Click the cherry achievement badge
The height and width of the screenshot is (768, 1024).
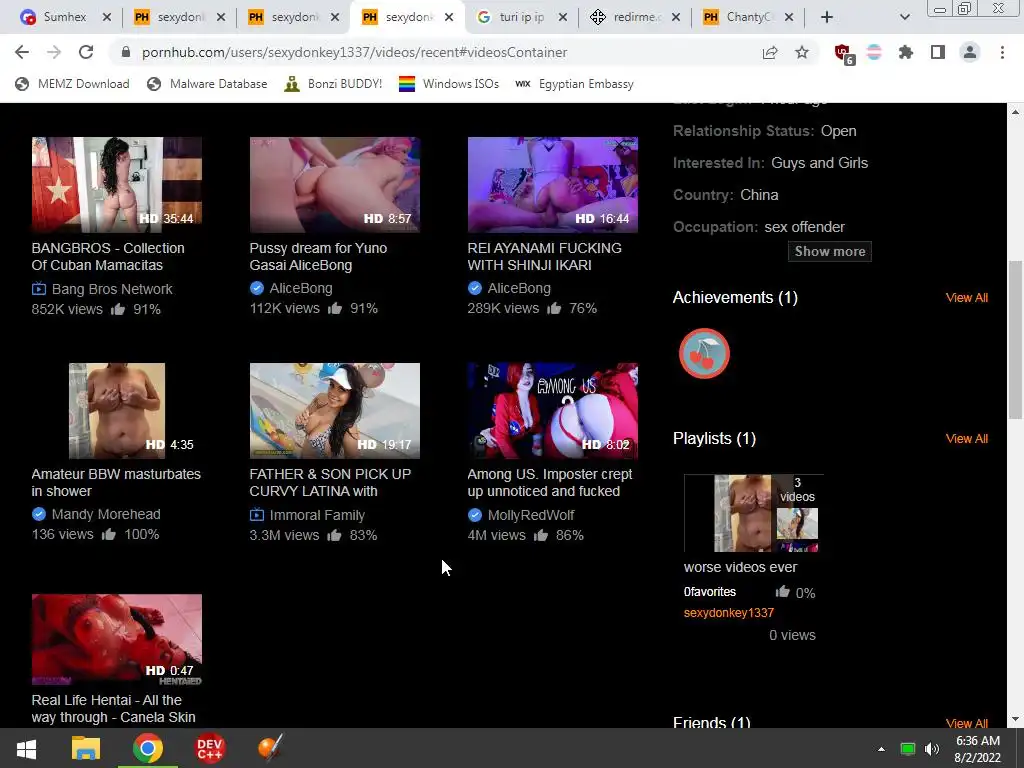(704, 353)
